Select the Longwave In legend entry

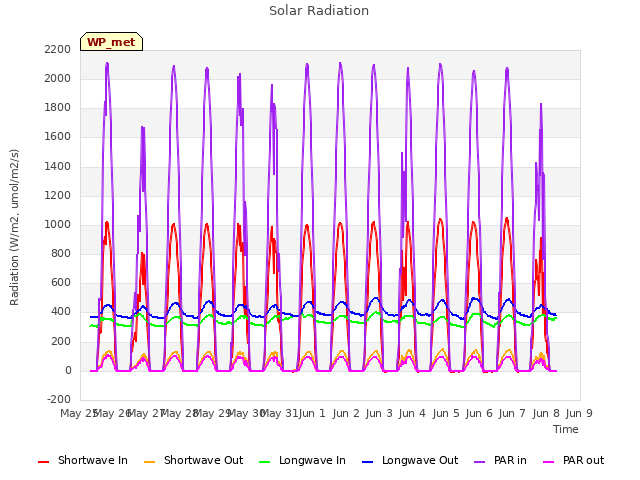302,460
